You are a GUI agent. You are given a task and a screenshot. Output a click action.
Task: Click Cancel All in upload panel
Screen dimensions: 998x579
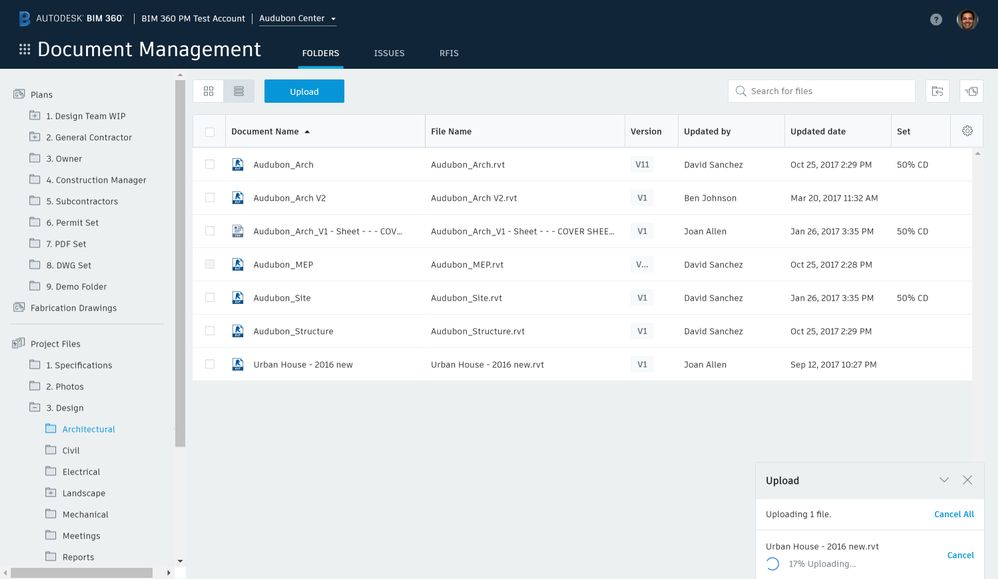953,513
